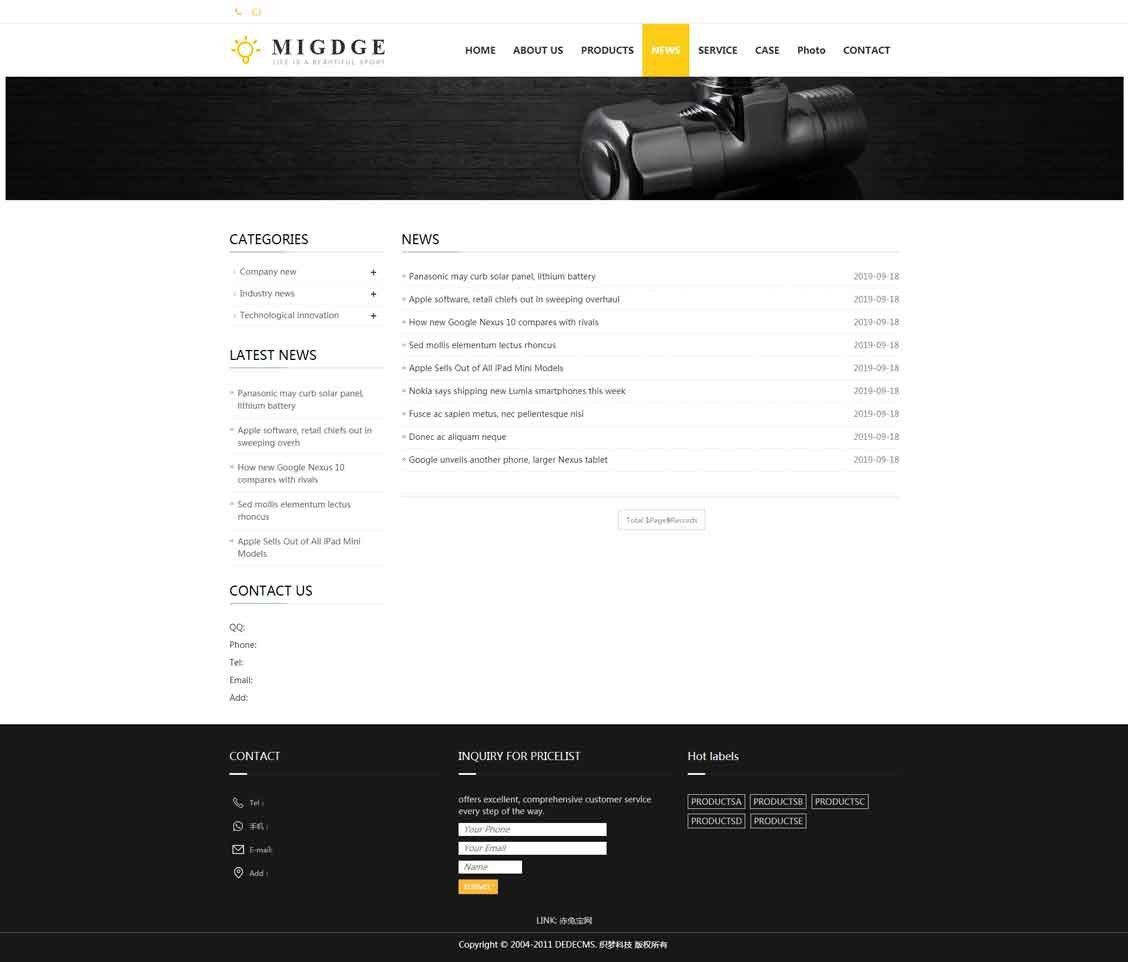Image resolution: width=1128 pixels, height=962 pixels.
Task: Open the PRODUCTS menu item
Action: (x=607, y=50)
